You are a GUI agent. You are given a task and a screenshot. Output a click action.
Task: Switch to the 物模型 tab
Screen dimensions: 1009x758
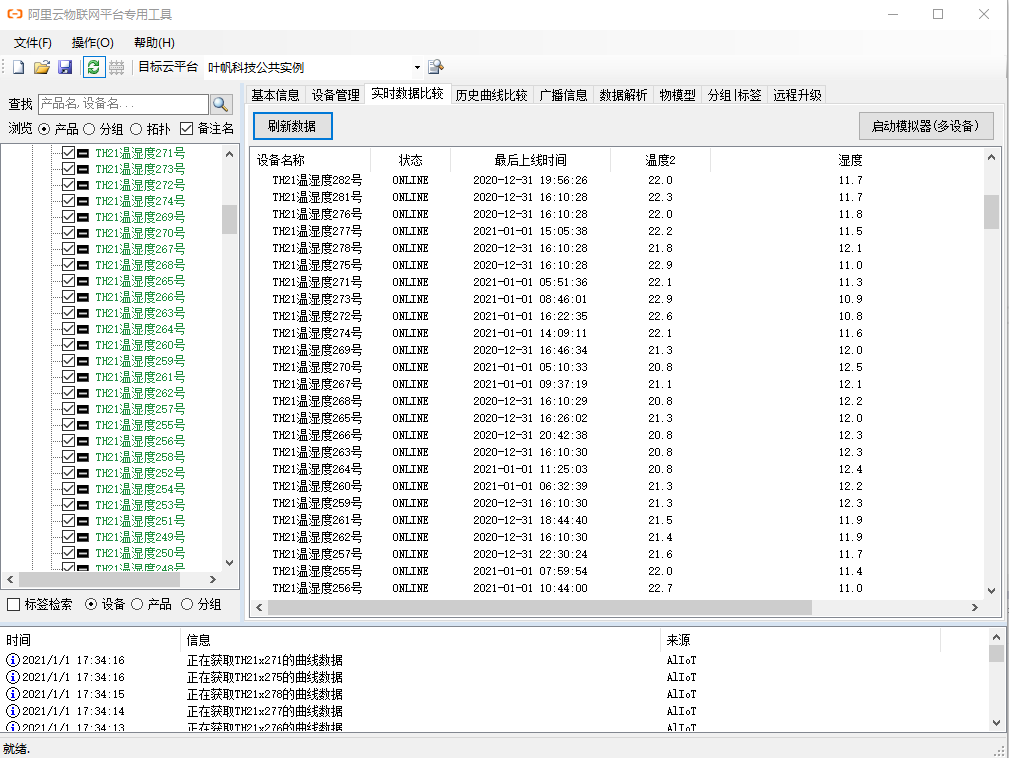[x=678, y=95]
